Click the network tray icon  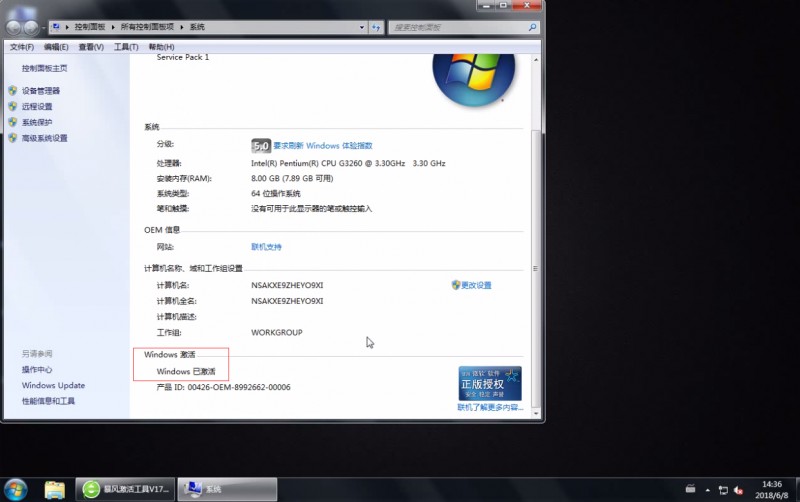723,490
